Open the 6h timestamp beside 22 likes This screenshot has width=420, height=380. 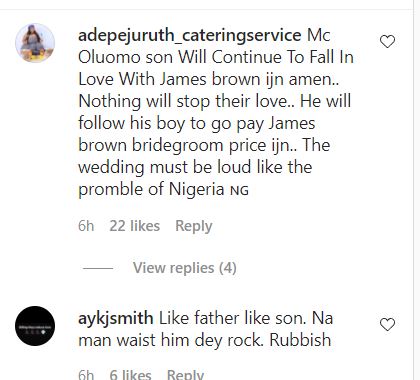[x=86, y=226]
